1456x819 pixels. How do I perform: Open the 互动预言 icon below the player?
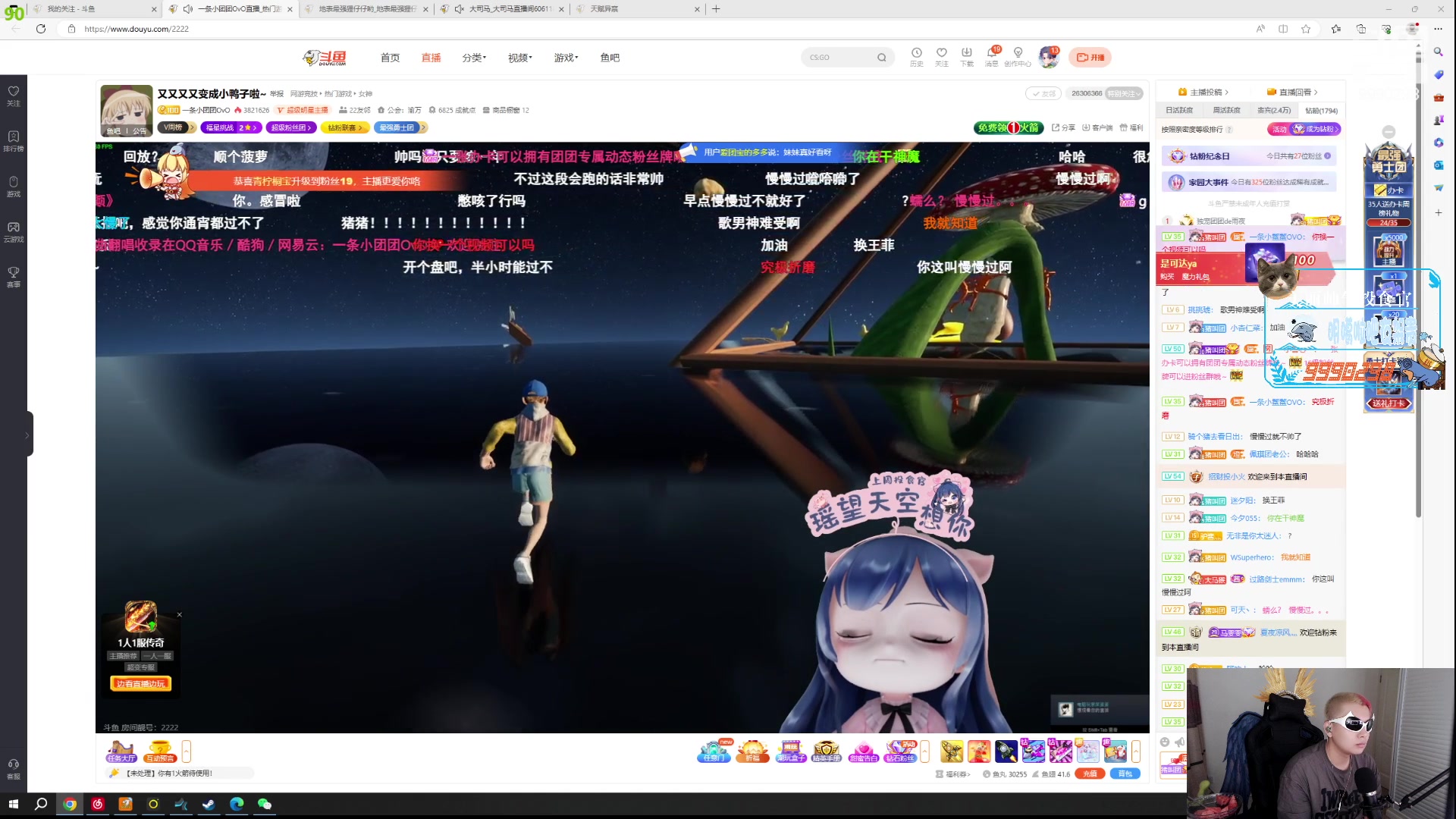160,751
